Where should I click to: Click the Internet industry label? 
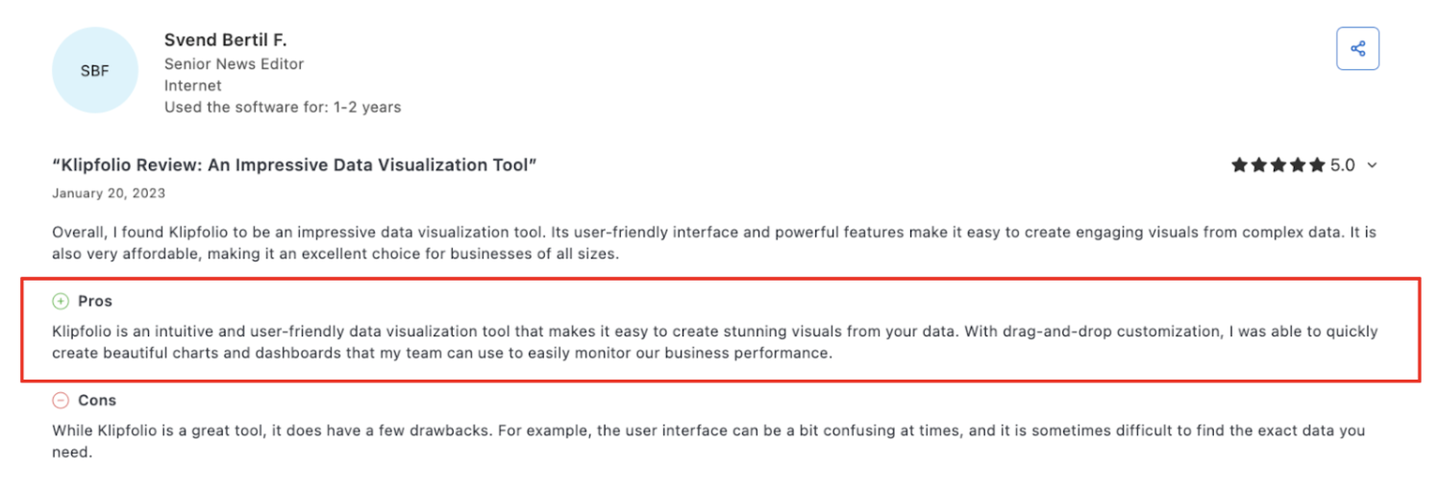point(193,86)
